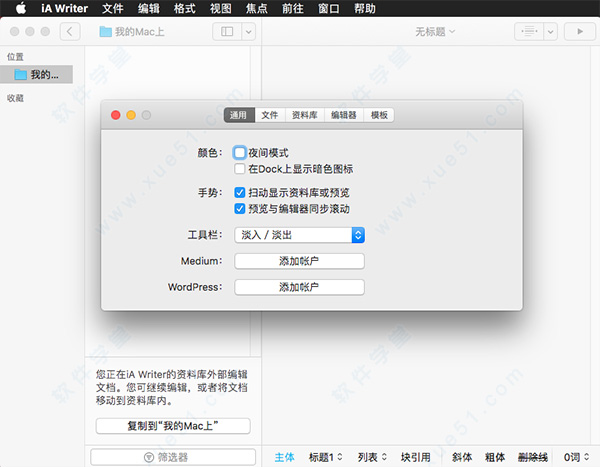Open the 编辑 menu
The width and height of the screenshot is (600, 467).
click(x=148, y=8)
